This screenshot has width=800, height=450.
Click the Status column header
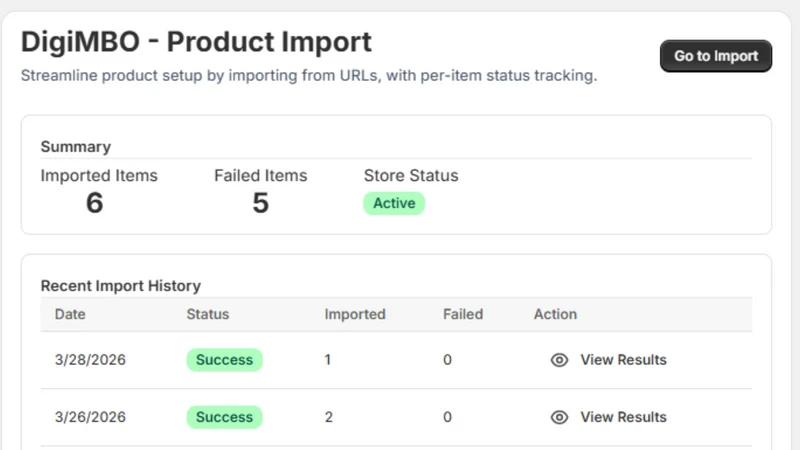208,314
